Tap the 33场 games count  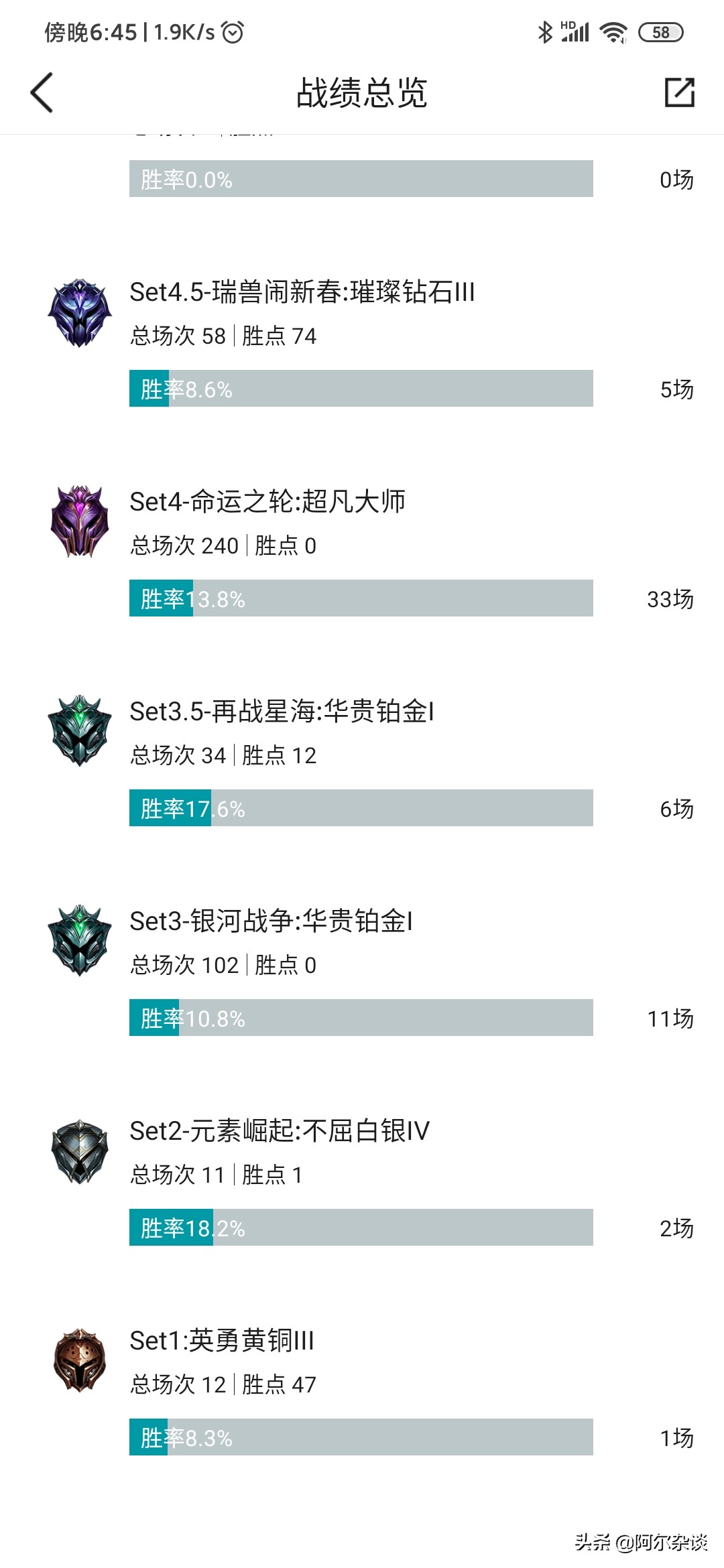coord(670,599)
